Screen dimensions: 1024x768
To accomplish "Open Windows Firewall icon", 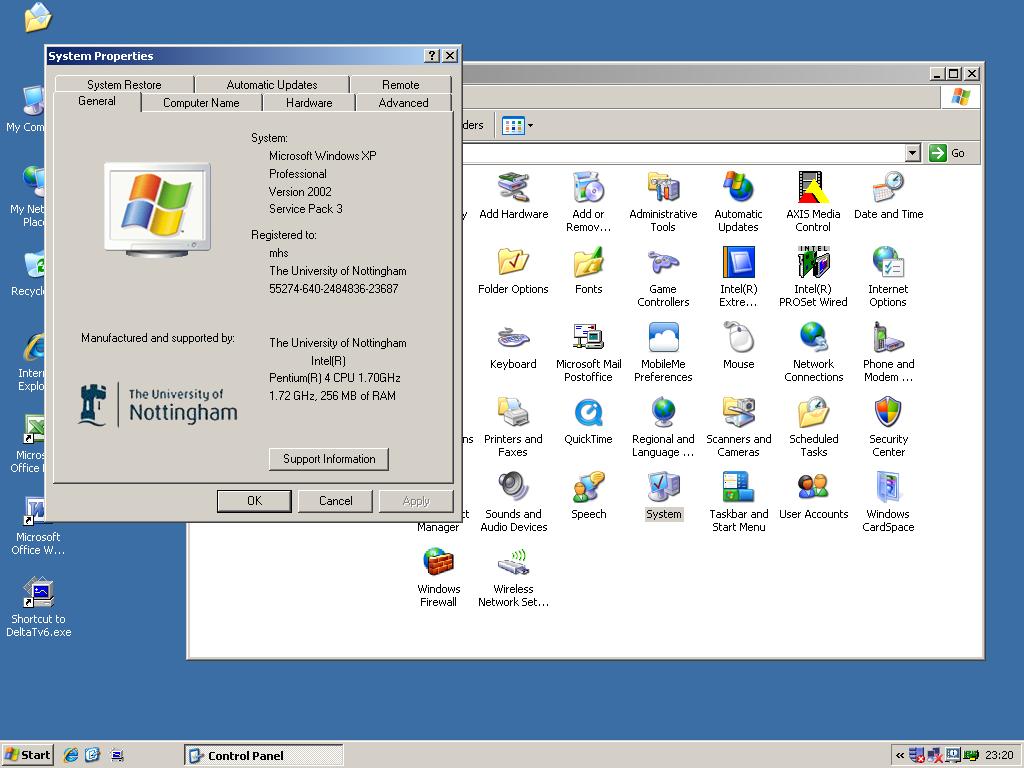I will [438, 578].
